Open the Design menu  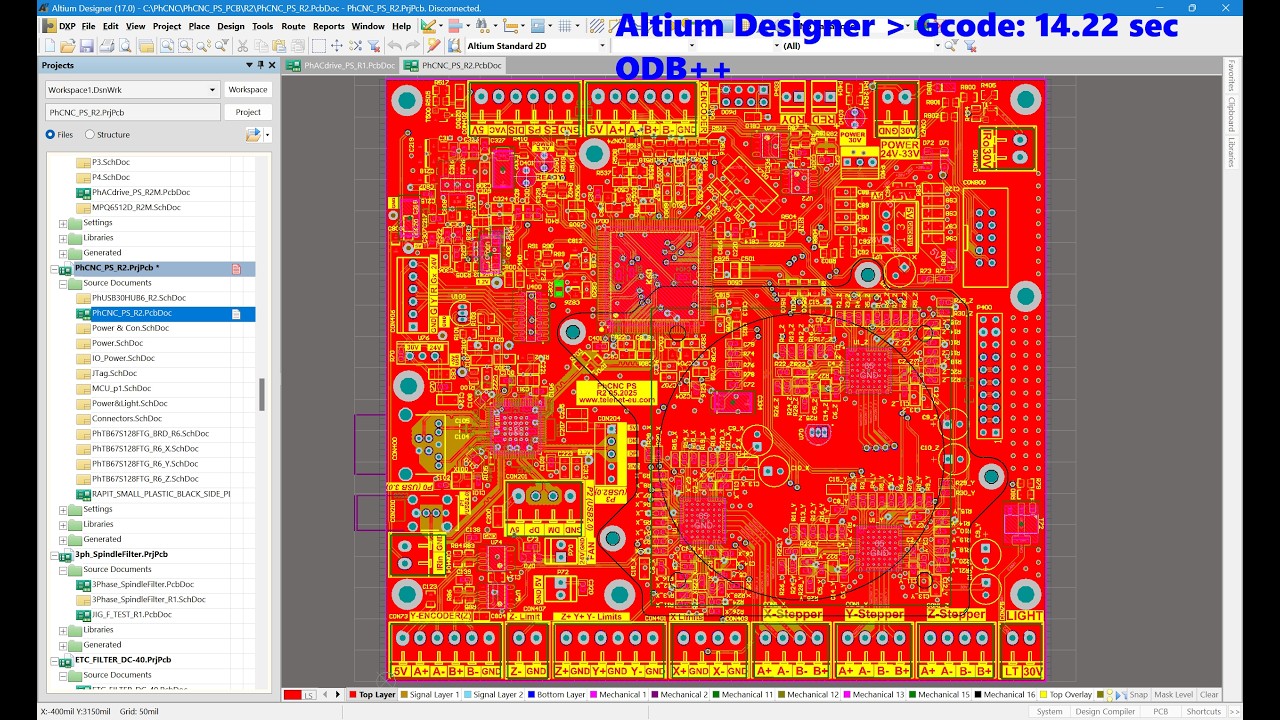pos(231,26)
